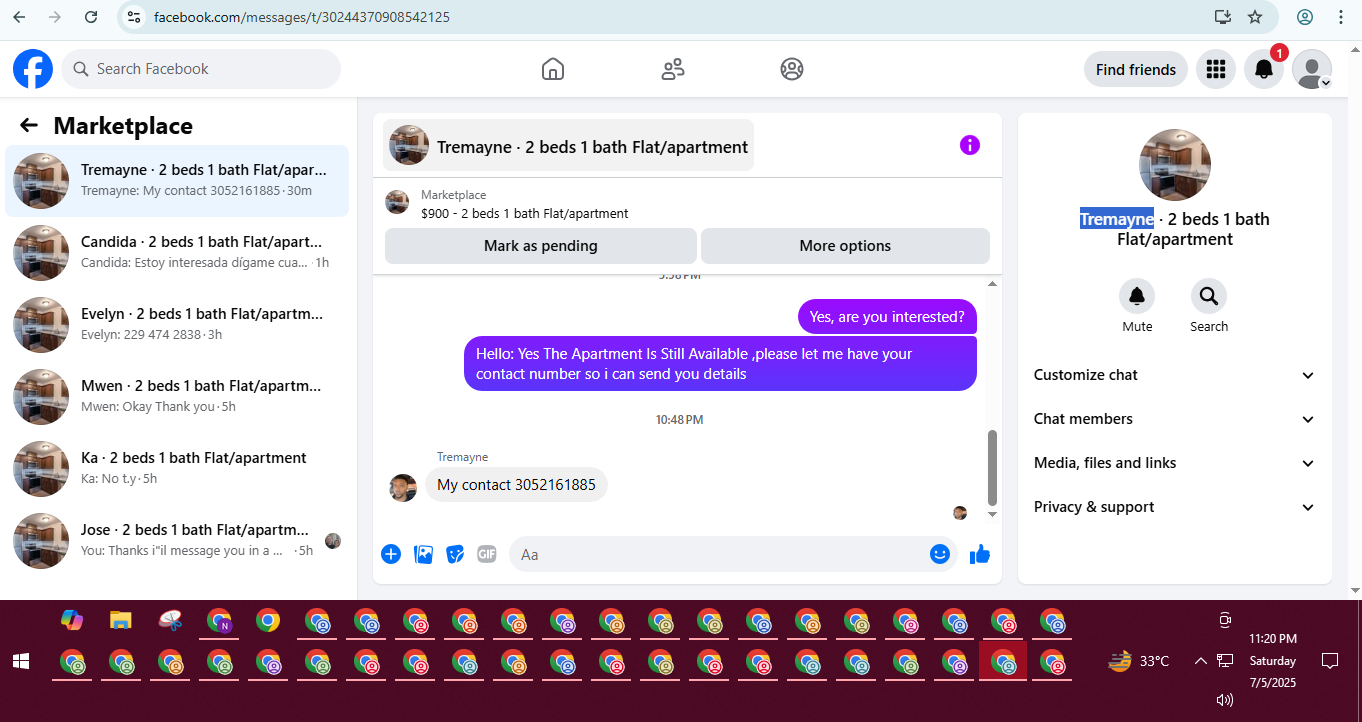The height and width of the screenshot is (722, 1362).
Task: Show hidden system tray icons
Action: (x=1201, y=661)
